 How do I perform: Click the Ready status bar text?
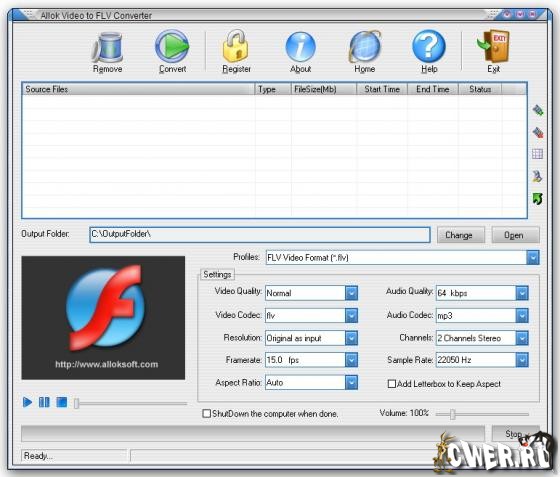(38, 456)
